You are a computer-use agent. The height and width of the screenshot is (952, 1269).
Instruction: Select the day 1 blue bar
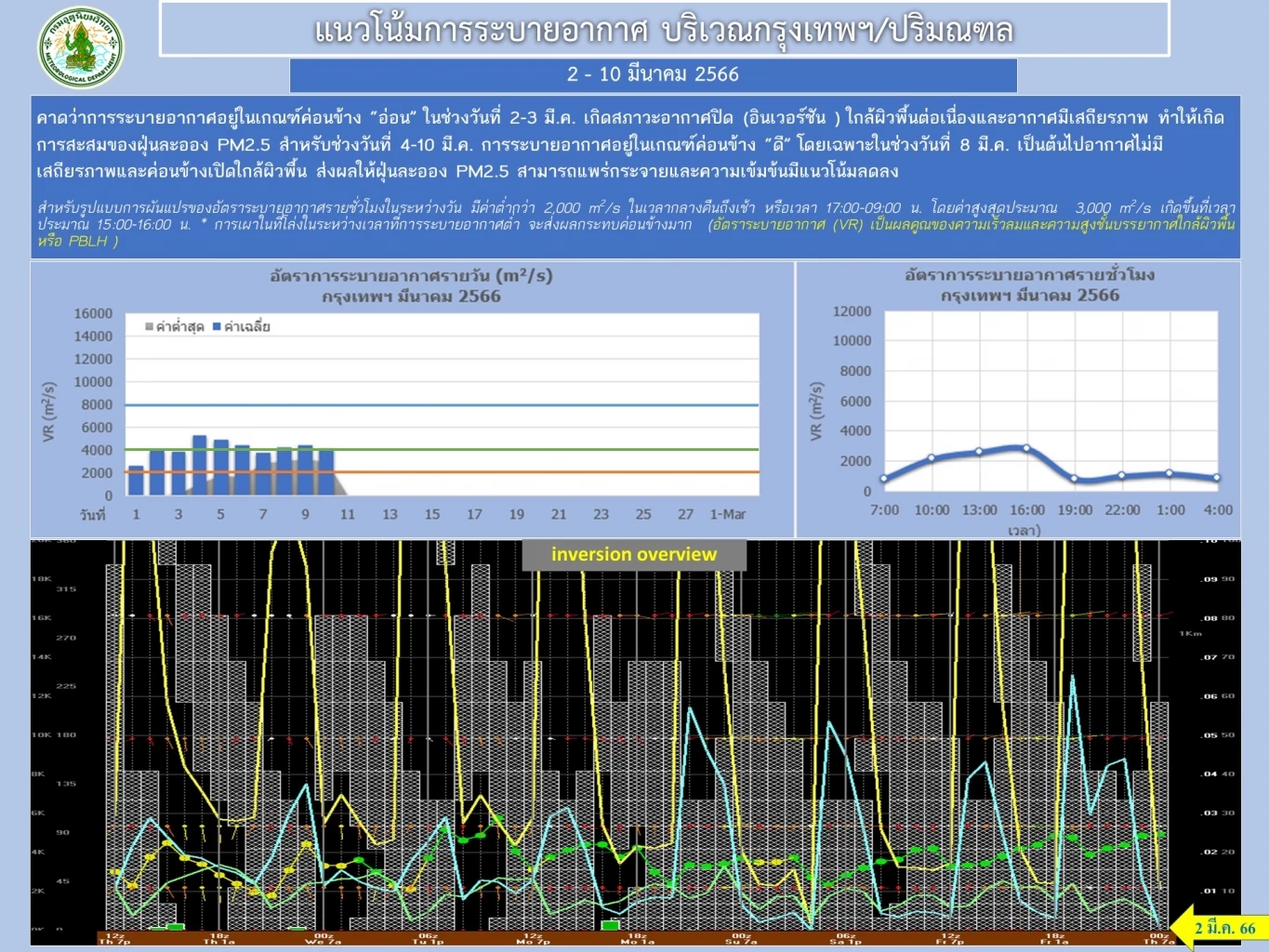(x=136, y=481)
